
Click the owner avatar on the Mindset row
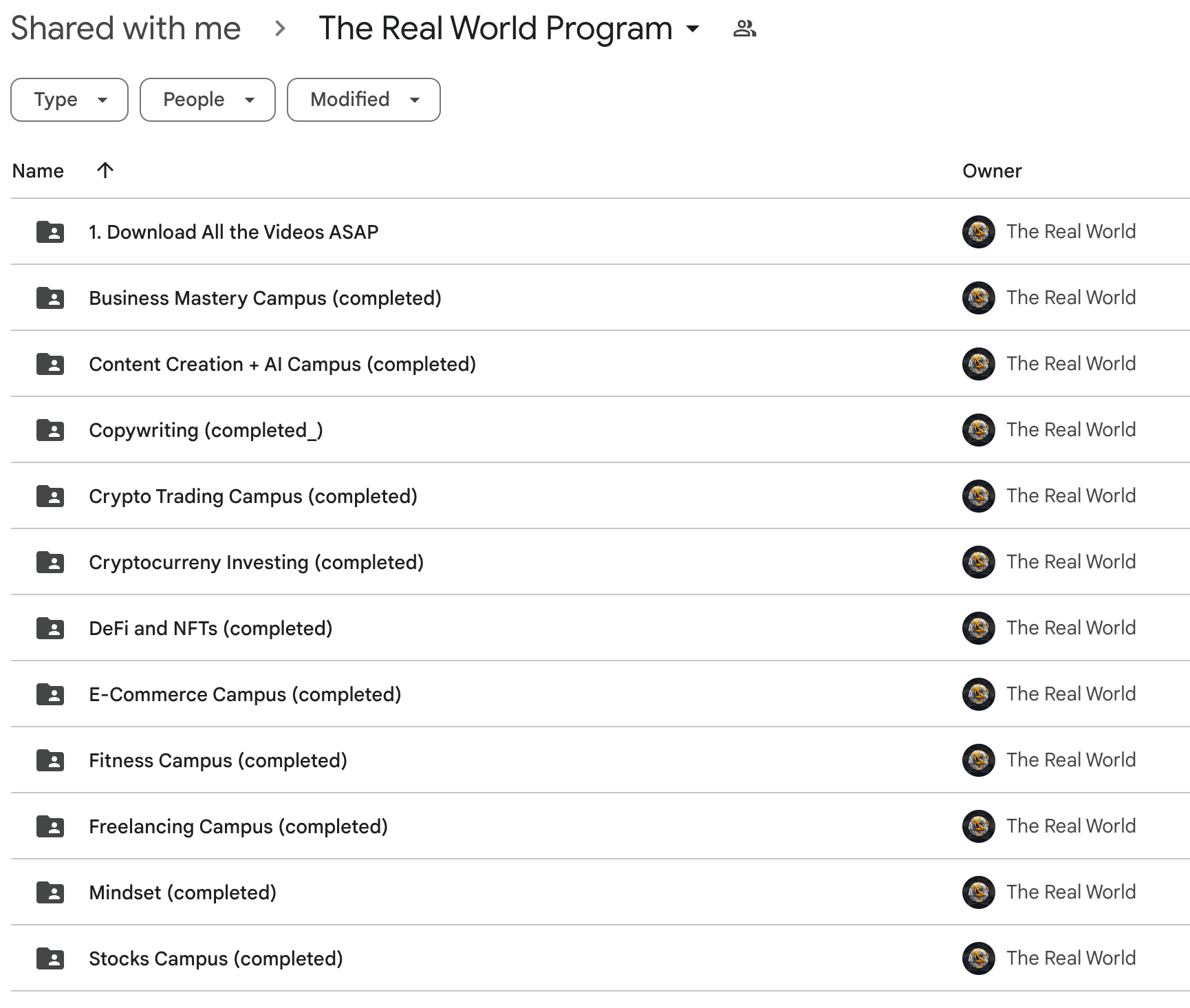978,892
